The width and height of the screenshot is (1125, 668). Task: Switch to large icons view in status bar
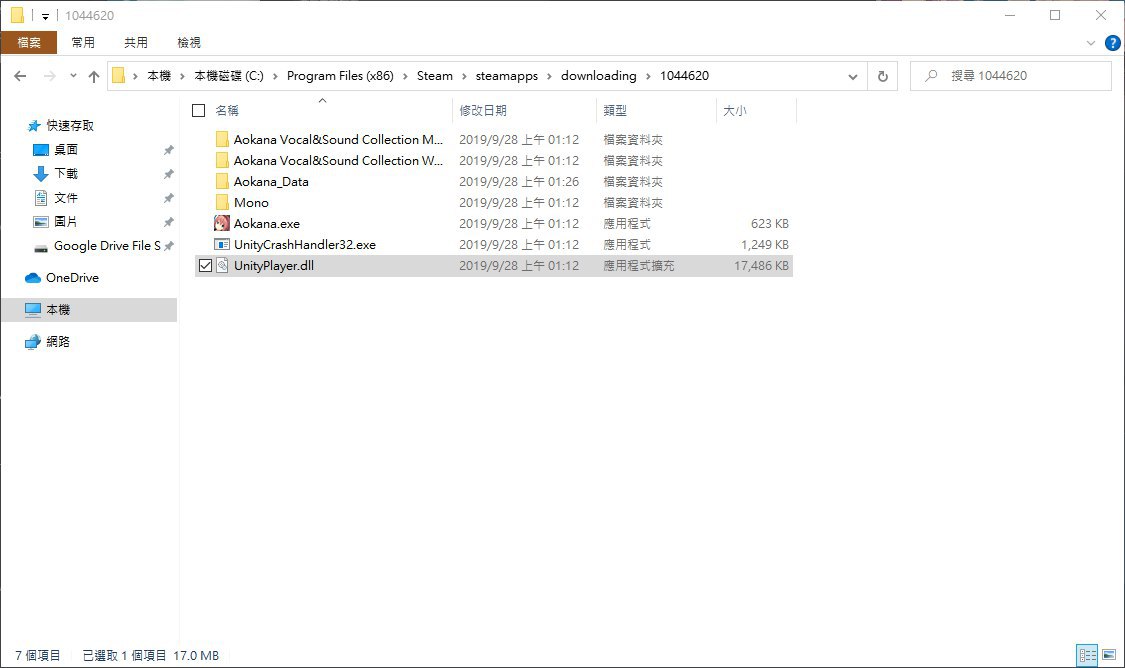(x=1108, y=654)
